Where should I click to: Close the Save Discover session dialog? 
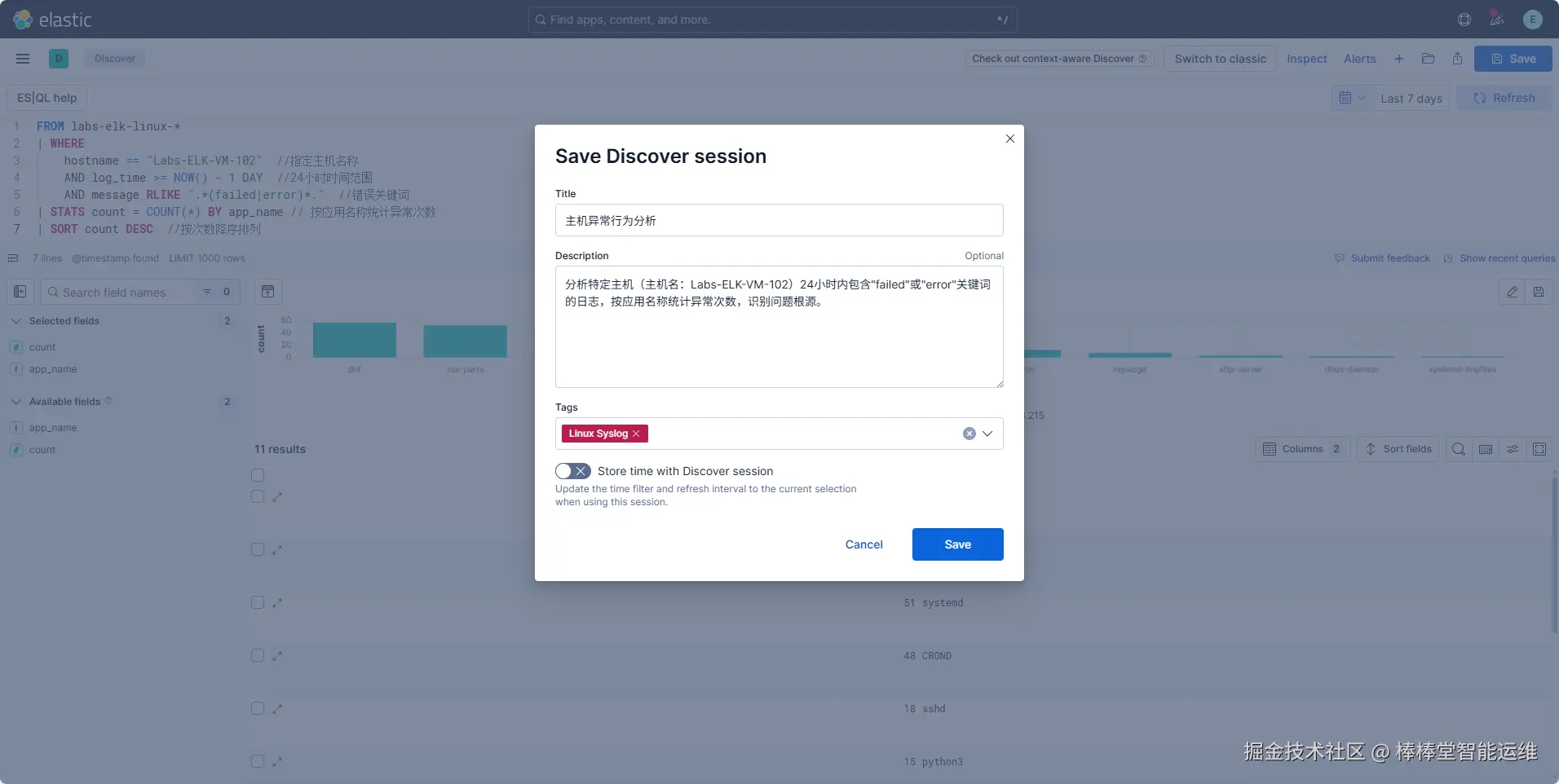pyautogui.click(x=1010, y=139)
